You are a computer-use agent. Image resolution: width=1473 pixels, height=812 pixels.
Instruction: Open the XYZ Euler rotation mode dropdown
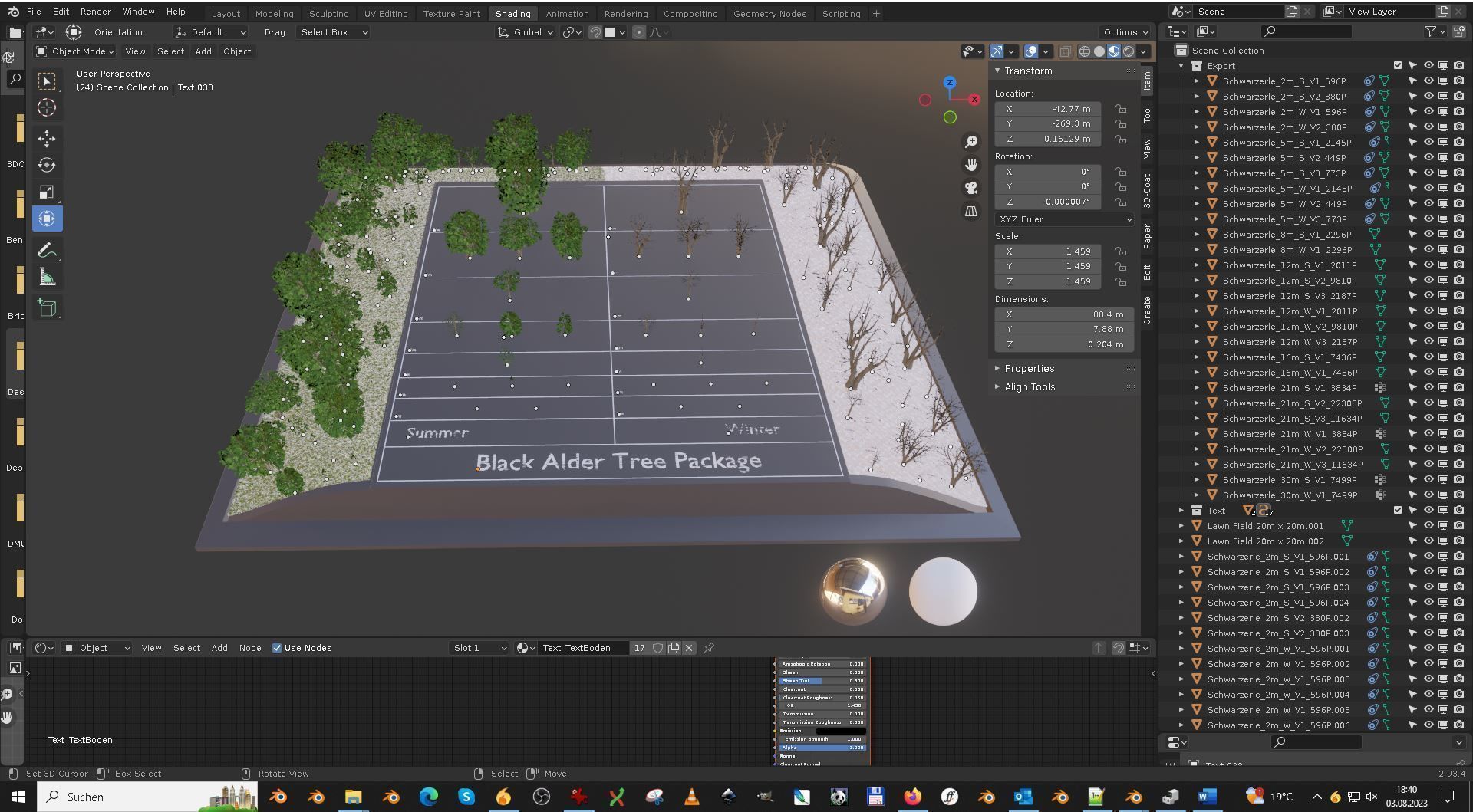pyautogui.click(x=1064, y=219)
